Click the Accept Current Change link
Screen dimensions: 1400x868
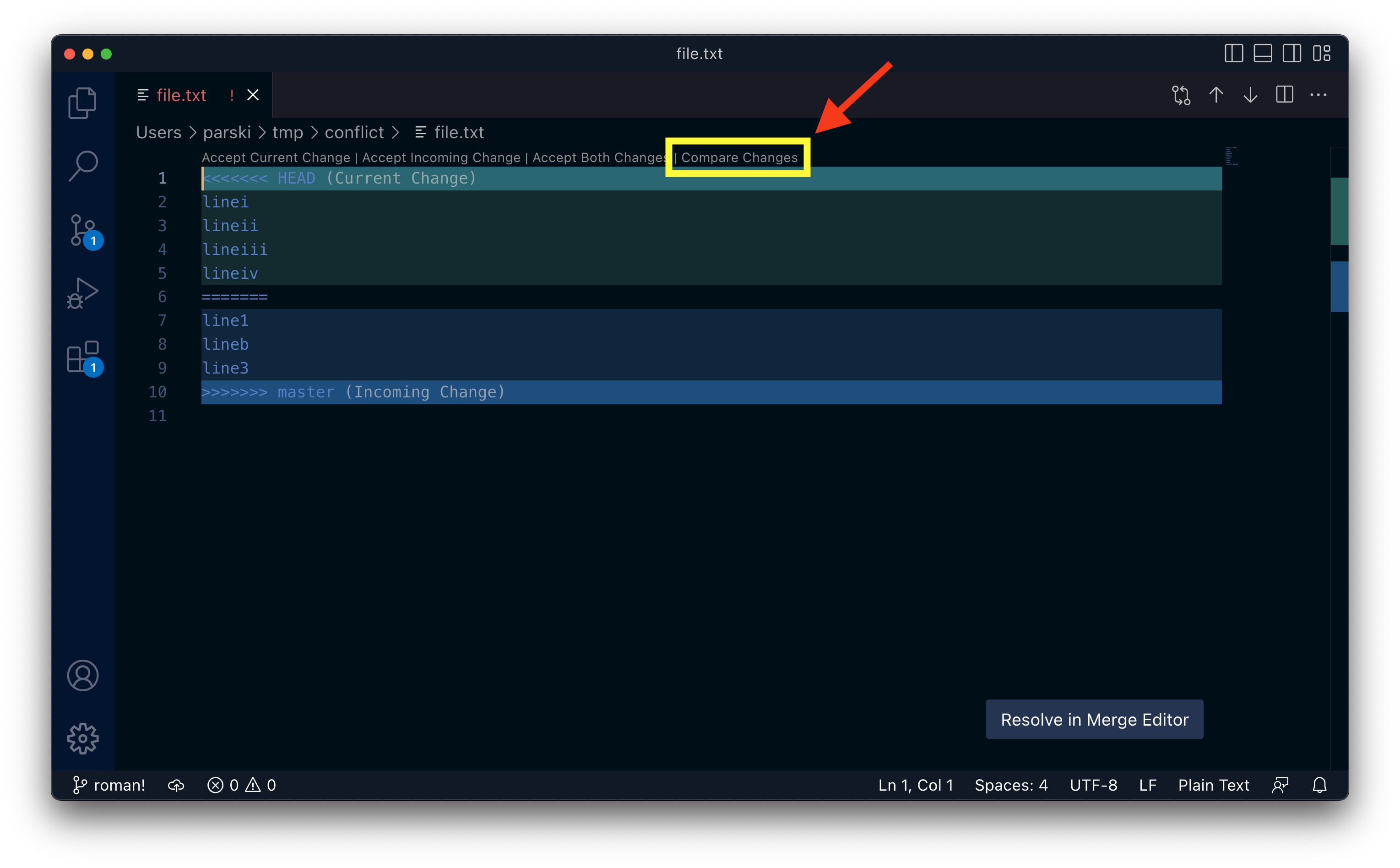276,157
